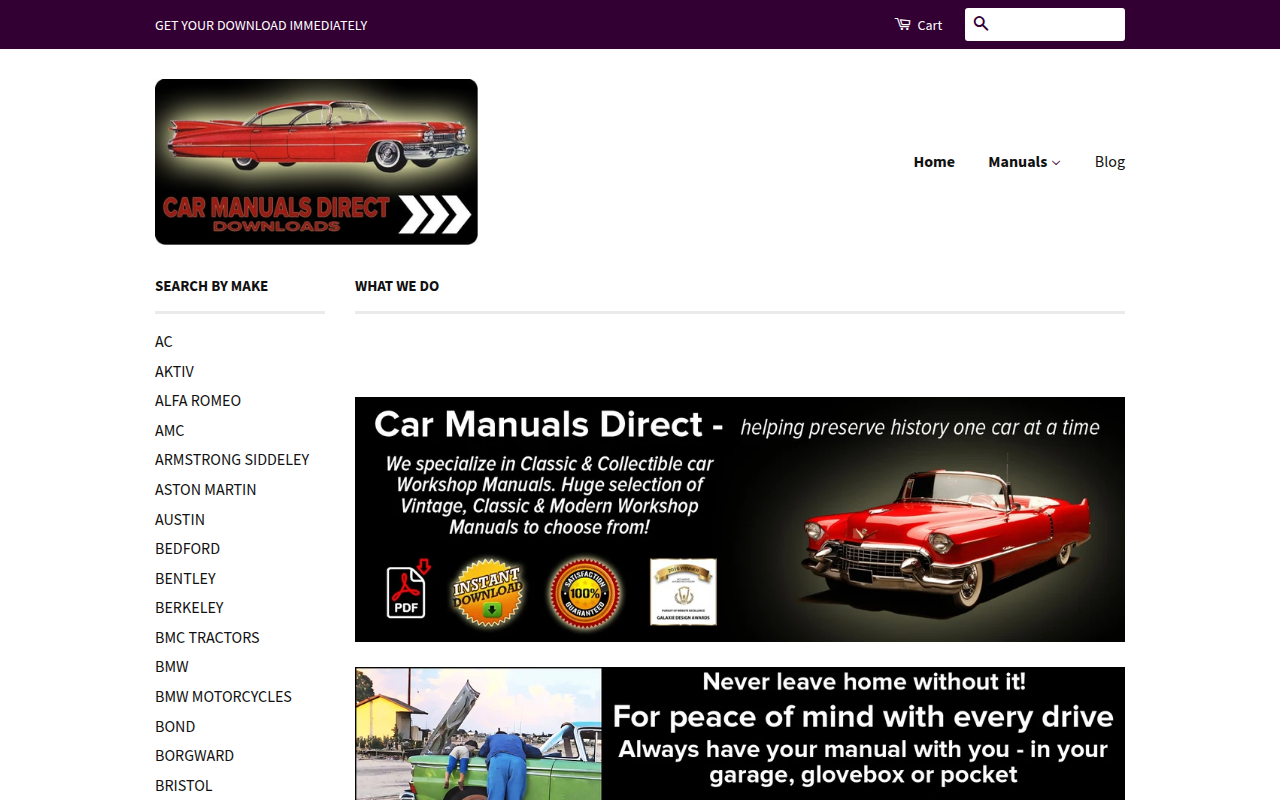Image resolution: width=1280 pixels, height=800 pixels.
Task: Click the WHAT WE DO heading
Action: point(397,286)
